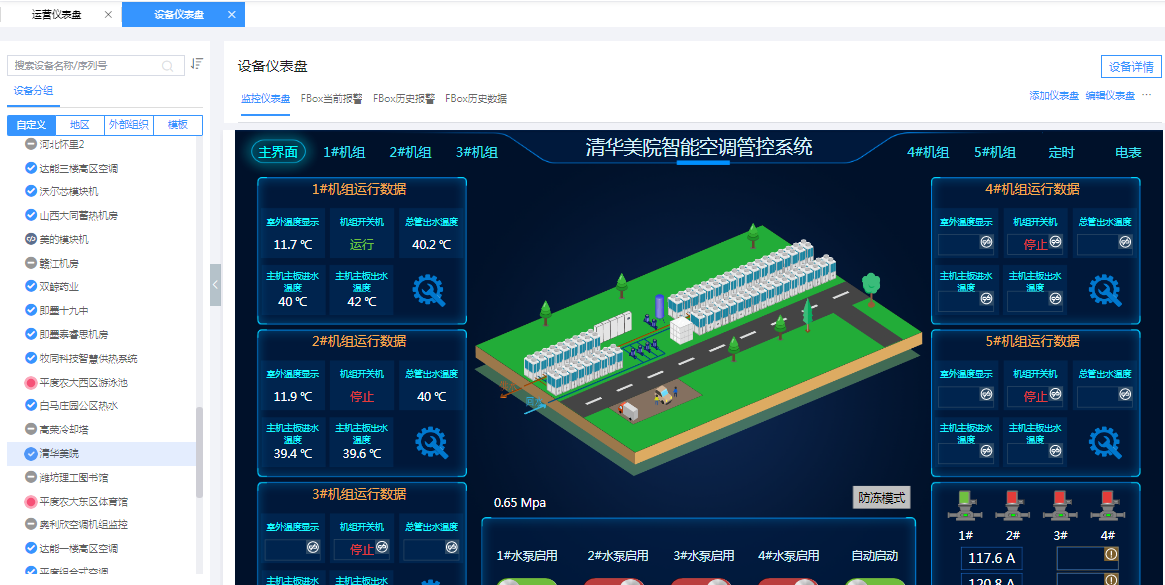Click the search magnifier icon in device search
This screenshot has width=1165, height=585.
tap(168, 65)
